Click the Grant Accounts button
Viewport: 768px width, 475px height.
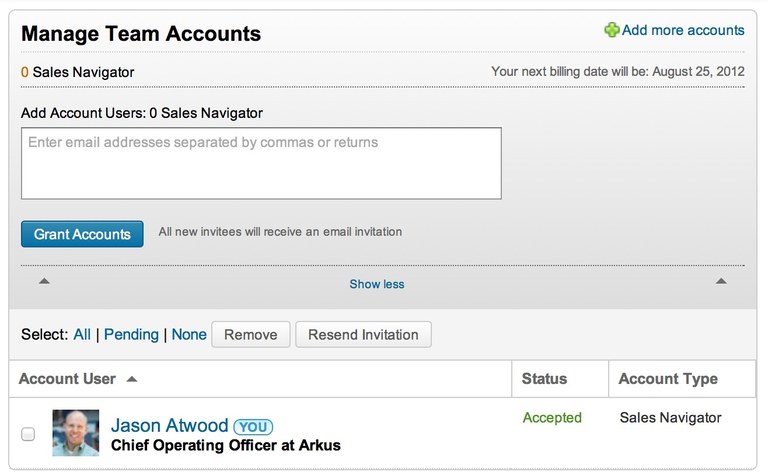(x=82, y=234)
